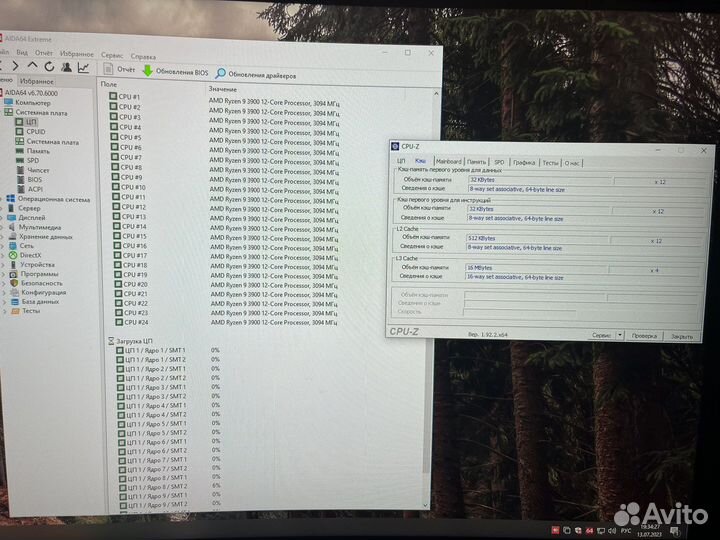Switch to Кэш tab in CPU-Z
This screenshot has height=540, width=720.
(420, 161)
